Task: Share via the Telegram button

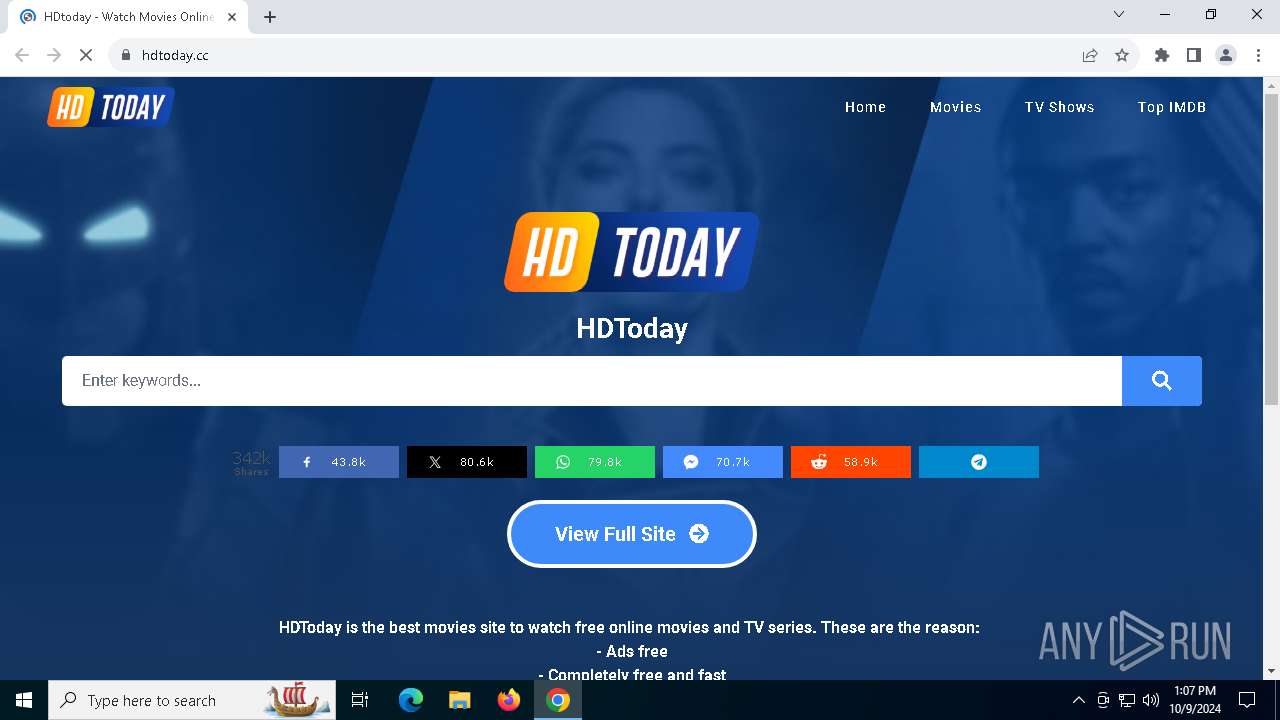Action: pos(978,462)
